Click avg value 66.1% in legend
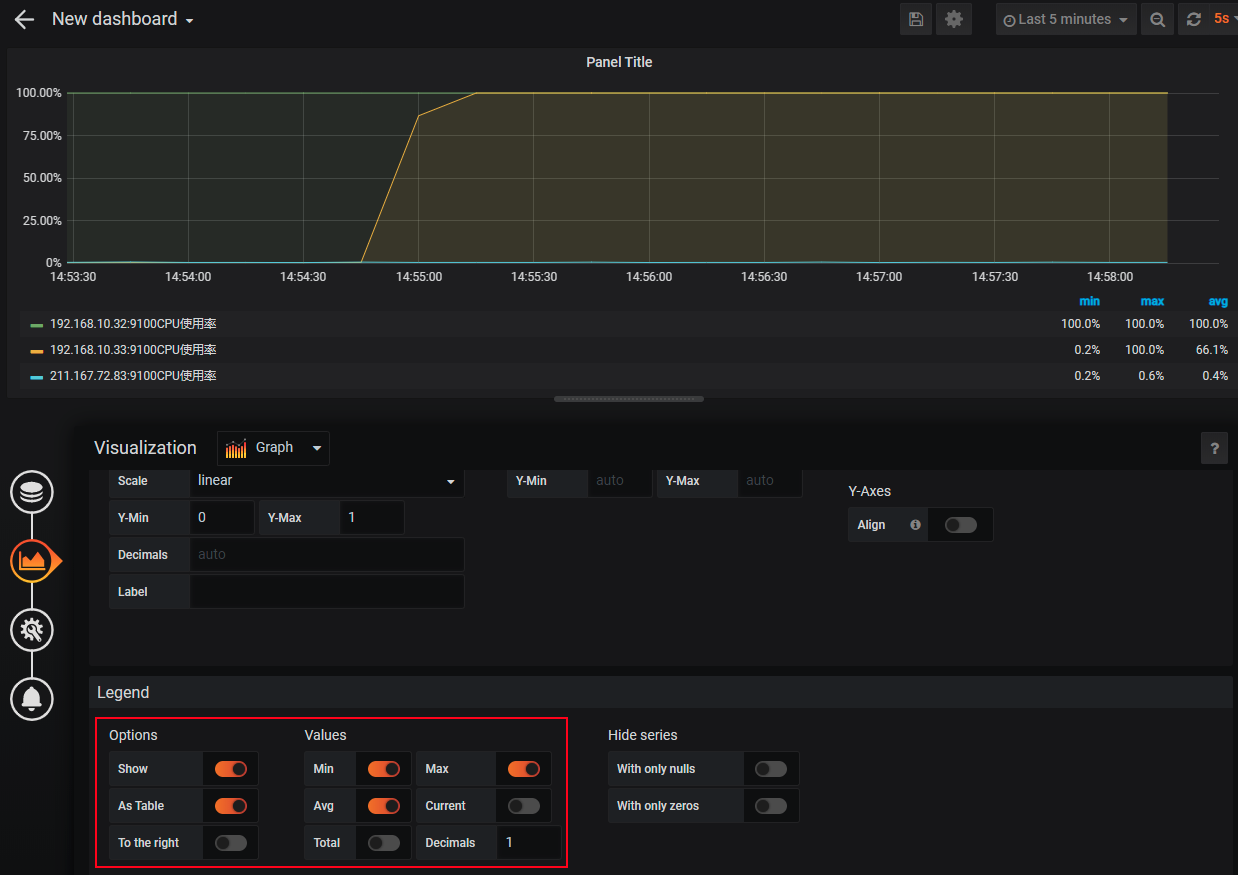 1212,350
